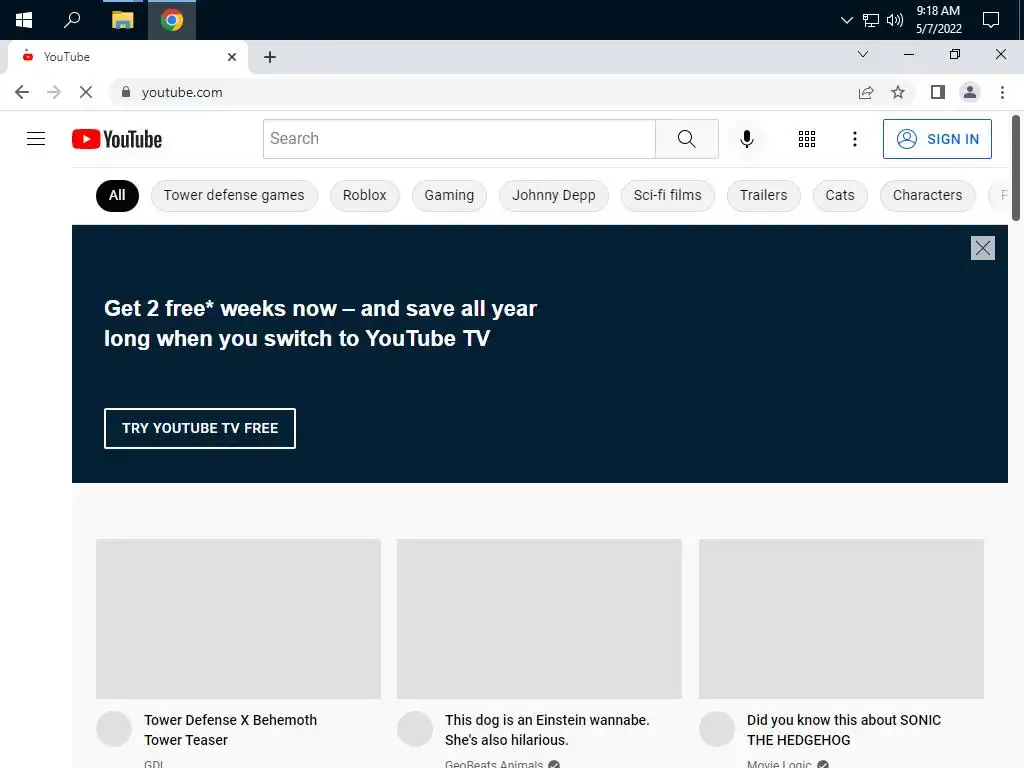Open File Explorer from the taskbar
The image size is (1024, 768).
(x=122, y=20)
